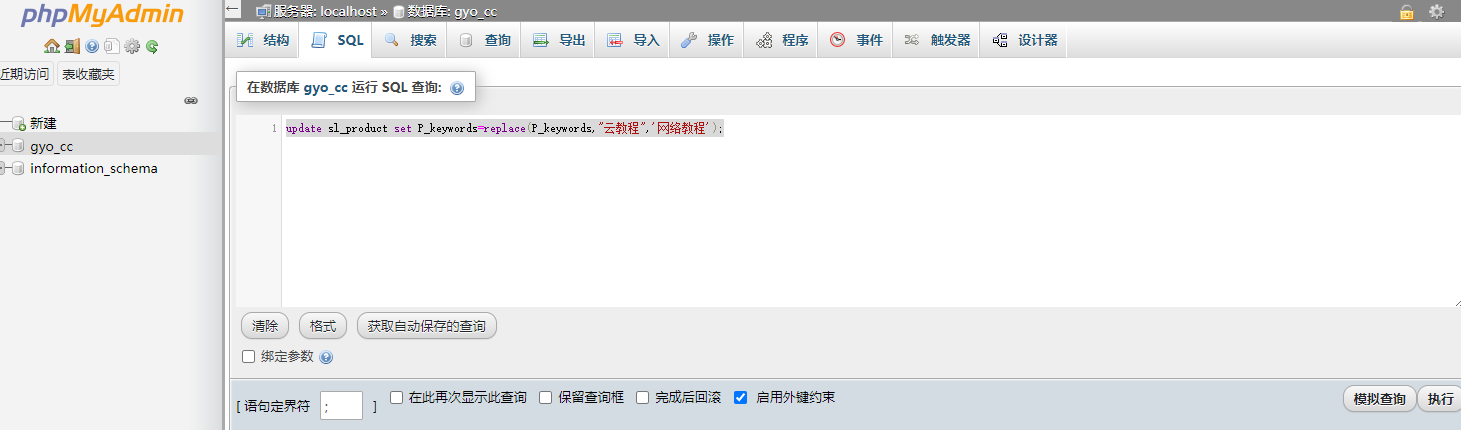Click the home icon under phpMyAdmin logo

point(51,46)
